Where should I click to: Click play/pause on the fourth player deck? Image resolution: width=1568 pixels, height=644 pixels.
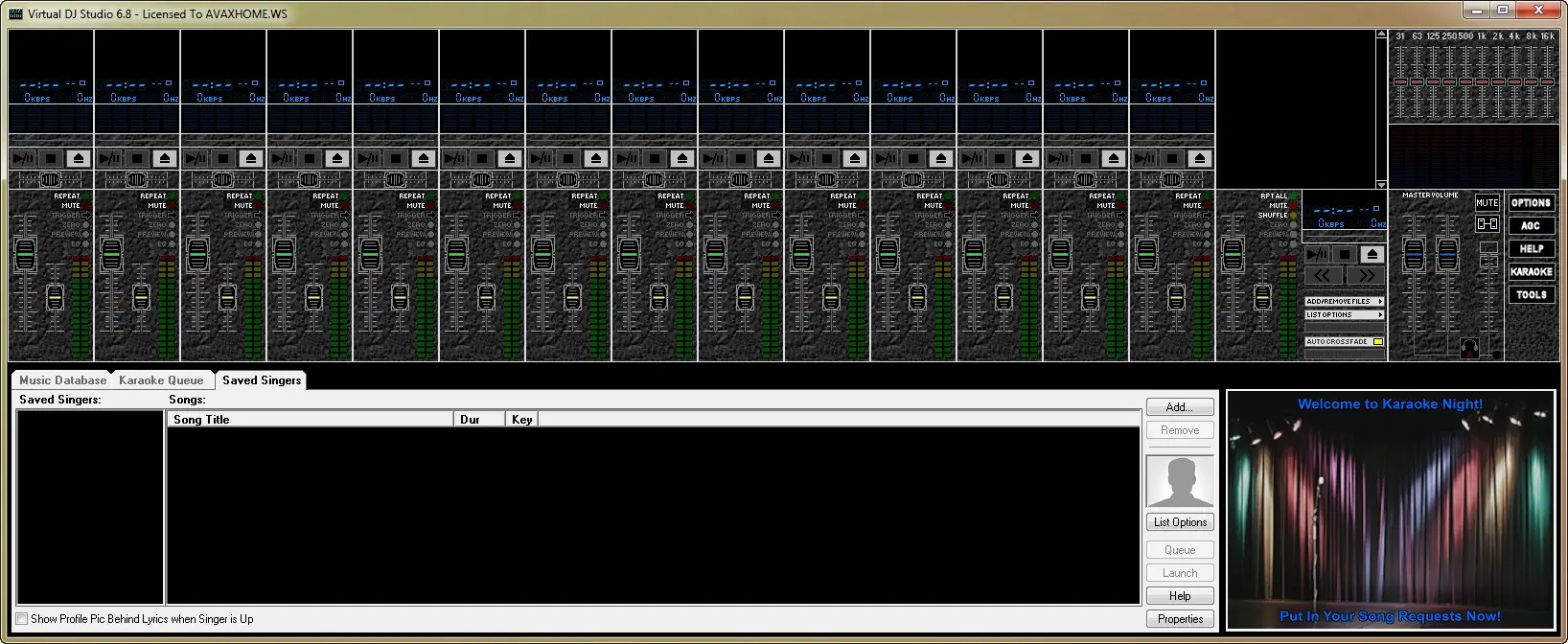[x=282, y=158]
